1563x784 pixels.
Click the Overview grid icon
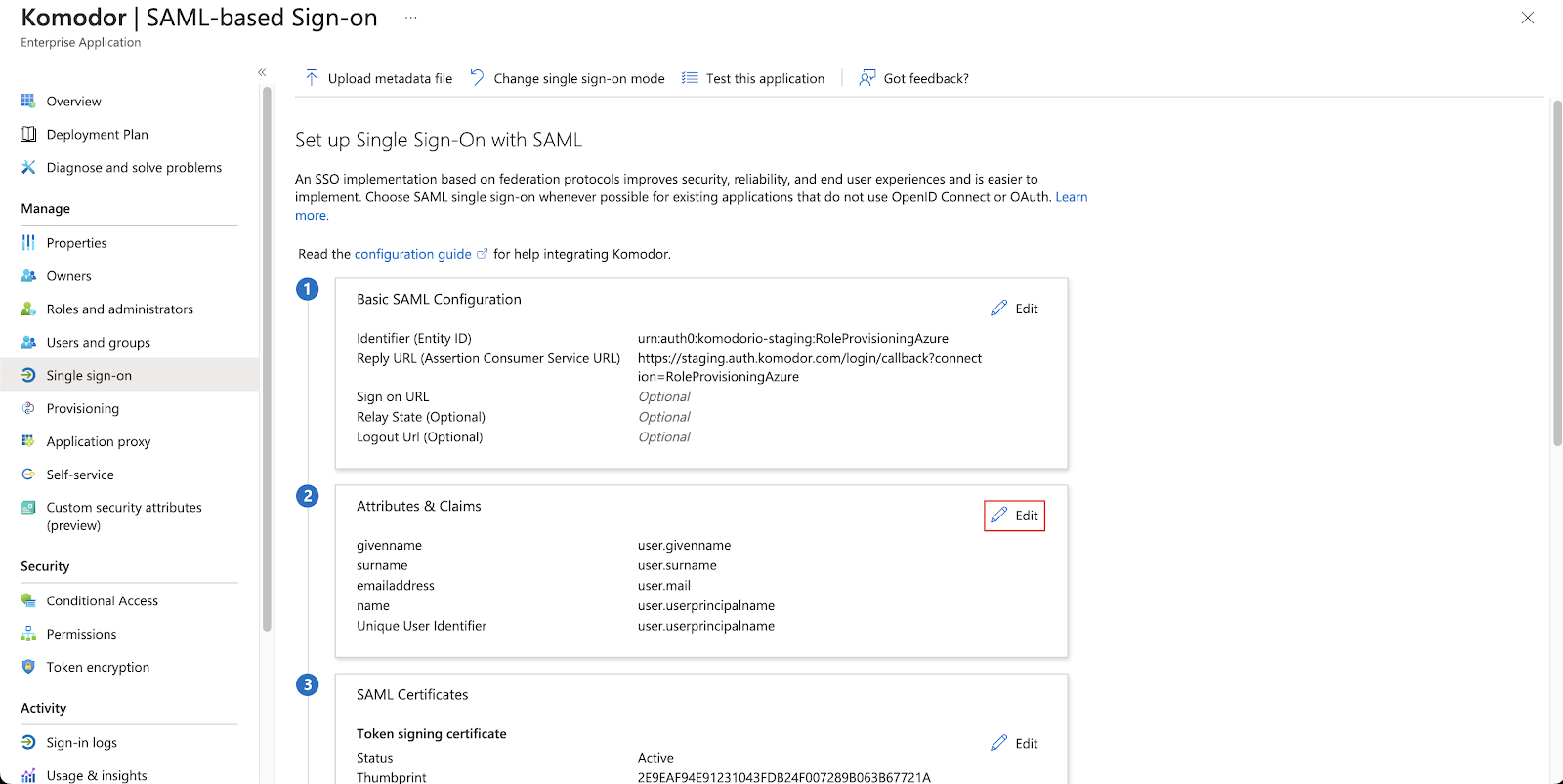28,101
